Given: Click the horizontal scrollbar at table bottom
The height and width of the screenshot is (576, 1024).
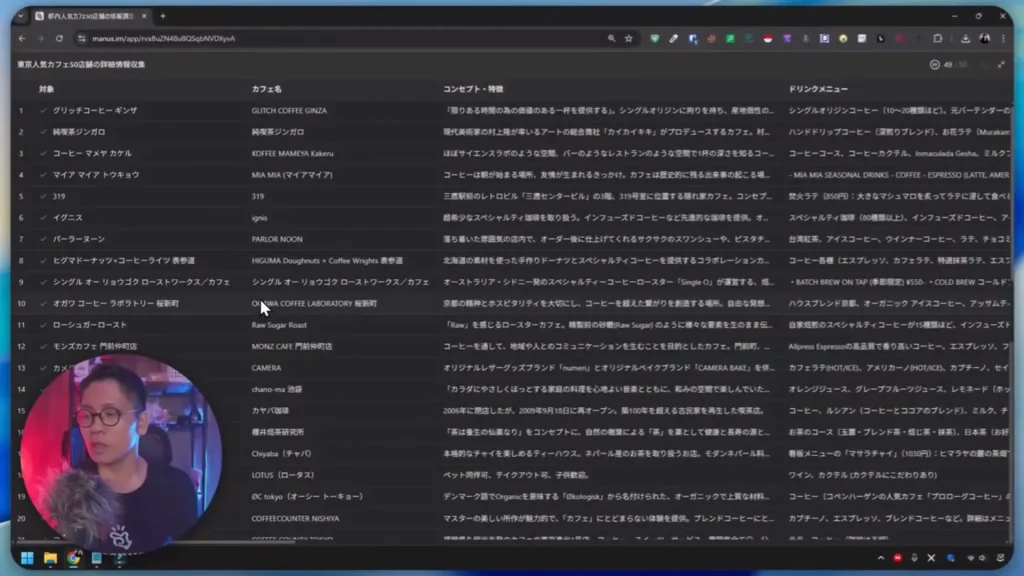Looking at the screenshot, I should [x=157, y=541].
